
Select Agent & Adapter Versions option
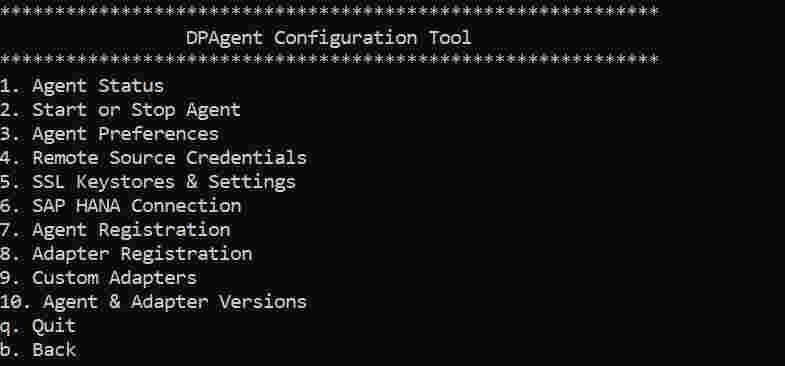click(153, 302)
